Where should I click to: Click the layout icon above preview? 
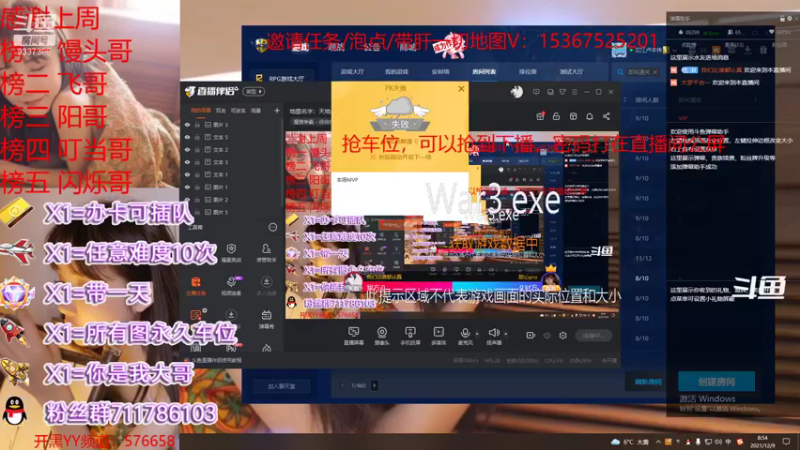tap(573, 116)
